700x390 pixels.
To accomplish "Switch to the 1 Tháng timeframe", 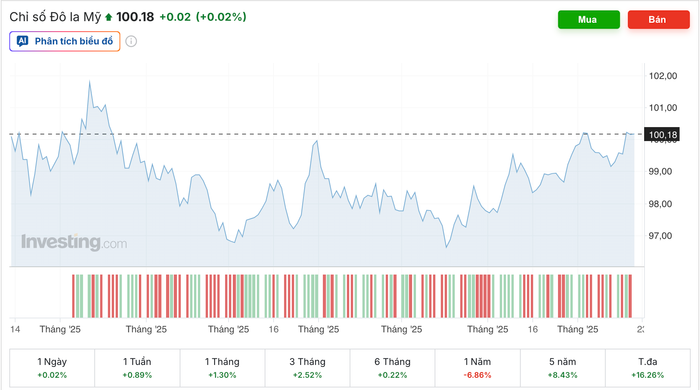I will click(x=222, y=368).
